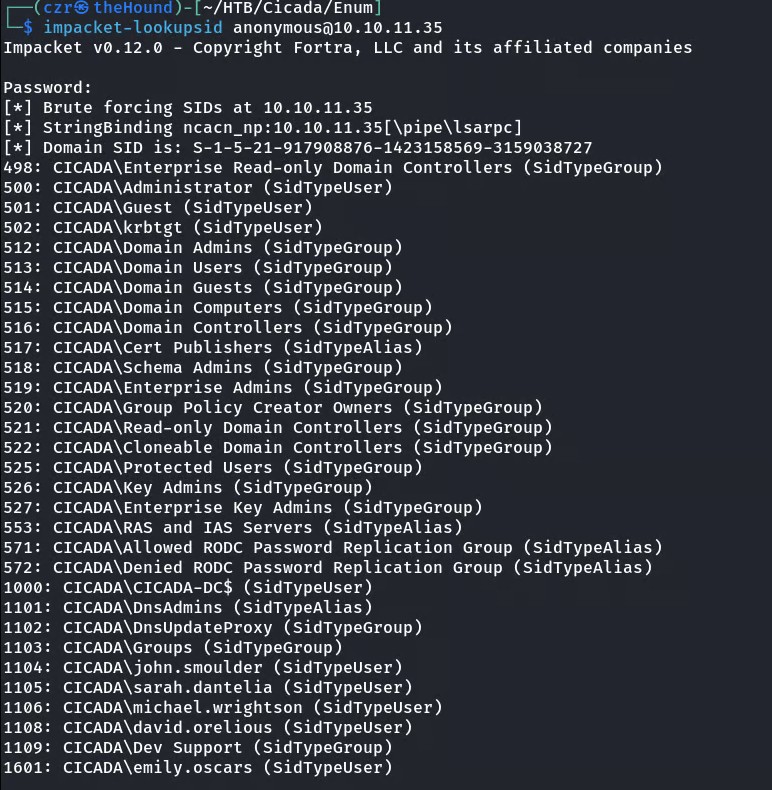Click the CICADA\krbtgt entry
772x790 pixels.
[173, 228]
